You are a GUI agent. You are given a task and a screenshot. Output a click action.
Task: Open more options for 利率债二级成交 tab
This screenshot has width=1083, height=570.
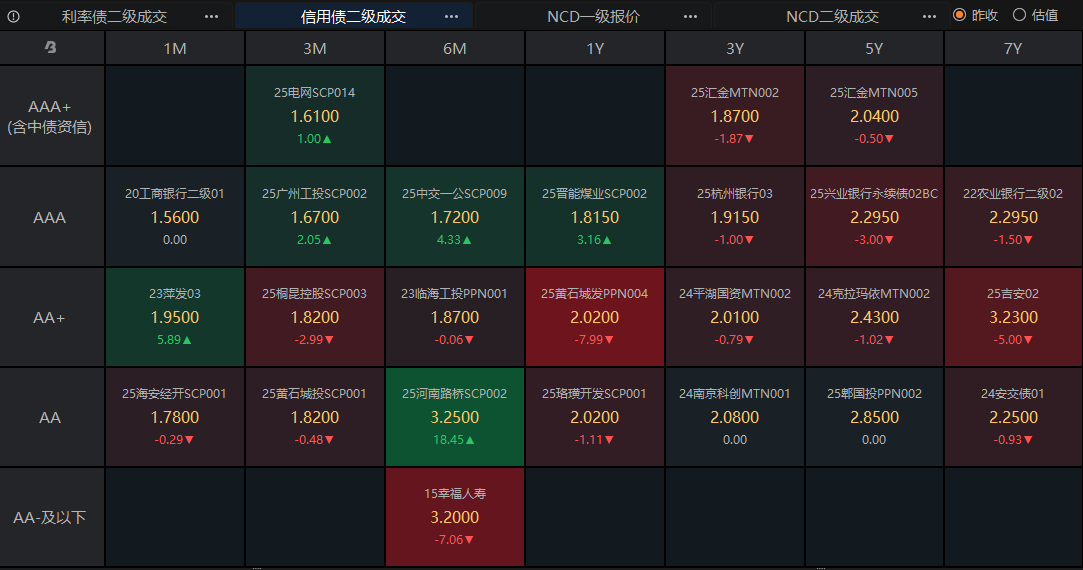tap(211, 16)
